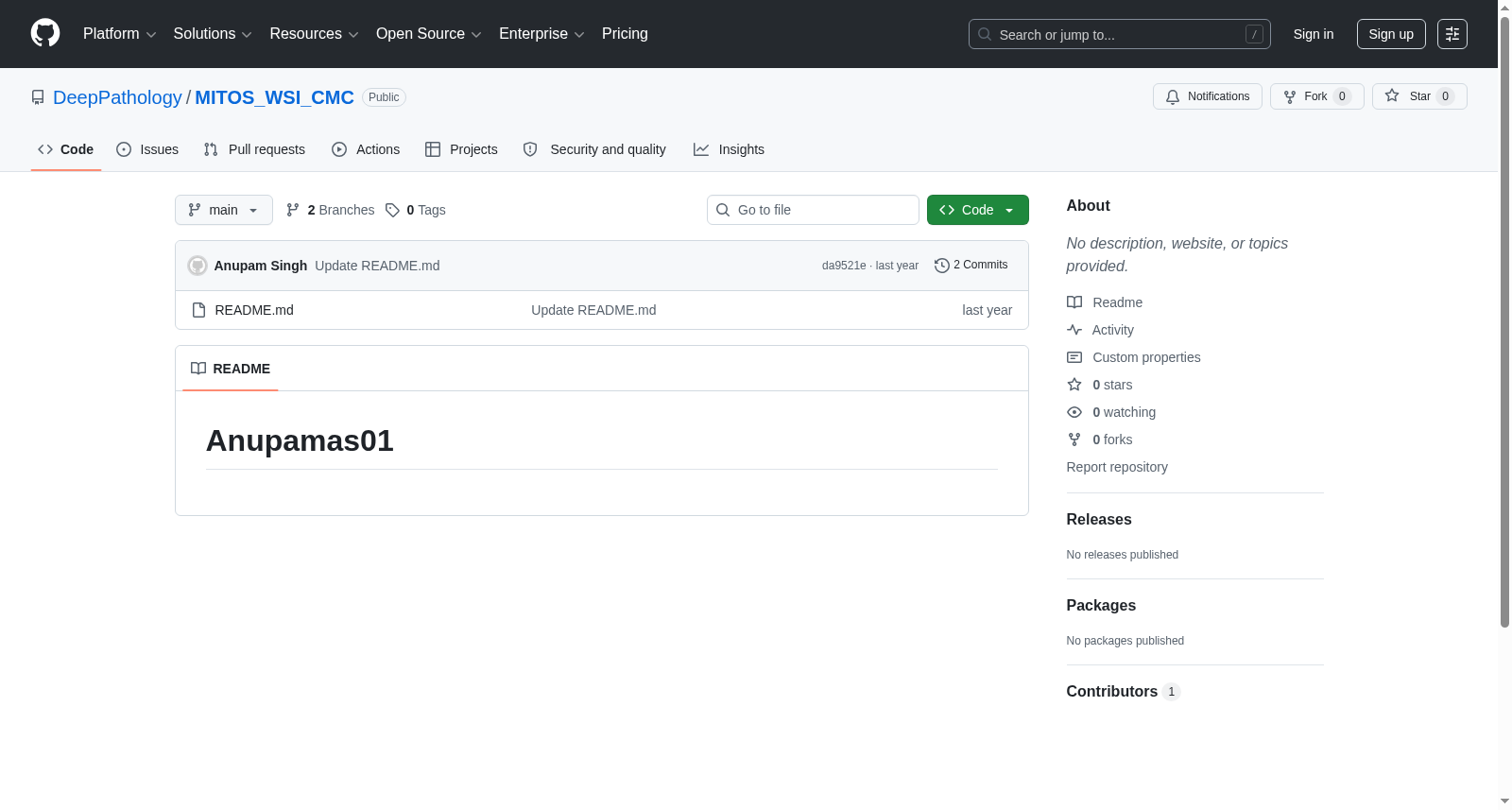
Task: Click the Go to file field
Action: point(813,210)
